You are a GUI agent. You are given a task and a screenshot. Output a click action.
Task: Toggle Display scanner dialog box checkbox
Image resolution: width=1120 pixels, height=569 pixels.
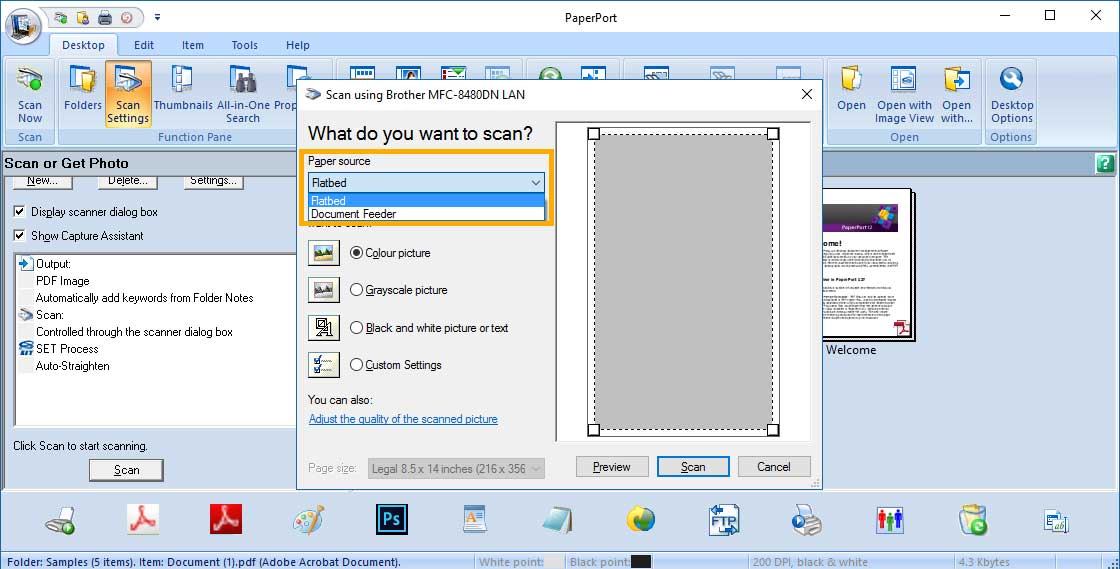pos(19,211)
